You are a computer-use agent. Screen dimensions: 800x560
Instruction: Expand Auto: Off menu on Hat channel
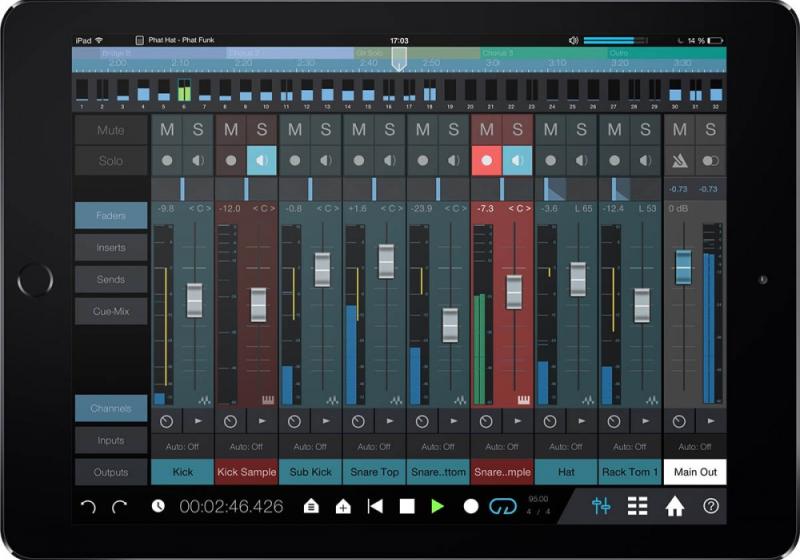[x=566, y=446]
